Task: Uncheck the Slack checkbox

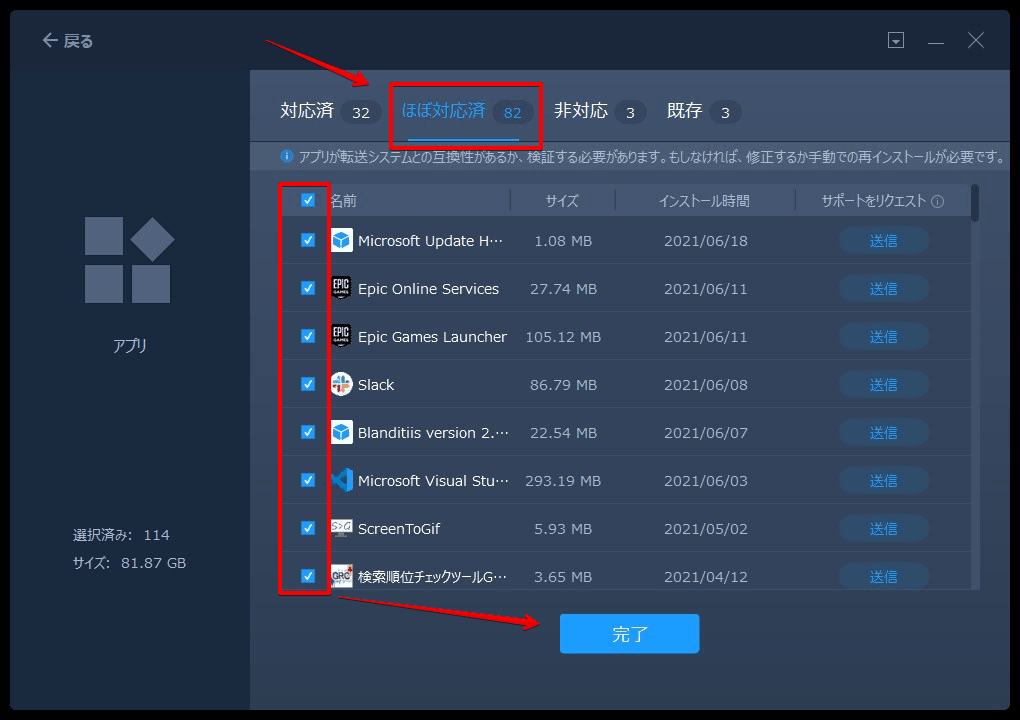Action: tap(308, 384)
